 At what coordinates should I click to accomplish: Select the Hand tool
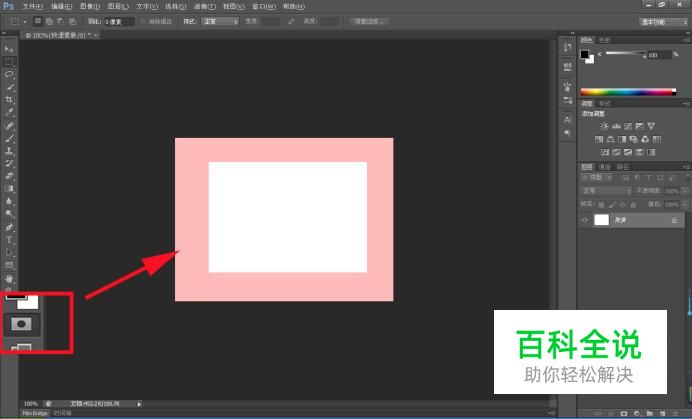click(x=9, y=279)
